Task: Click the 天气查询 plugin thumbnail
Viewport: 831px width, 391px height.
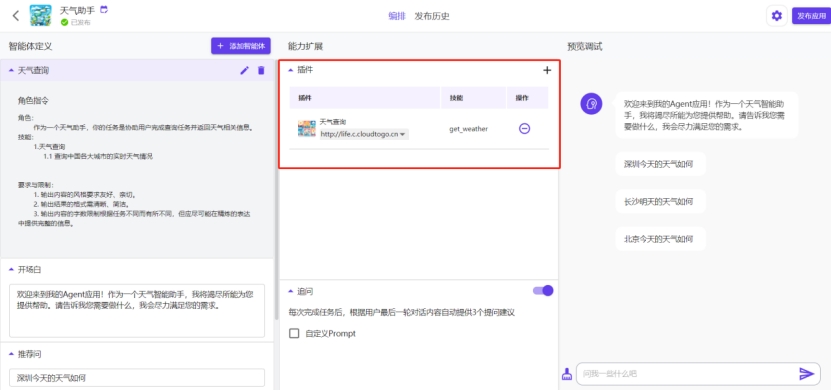Action: (x=306, y=129)
